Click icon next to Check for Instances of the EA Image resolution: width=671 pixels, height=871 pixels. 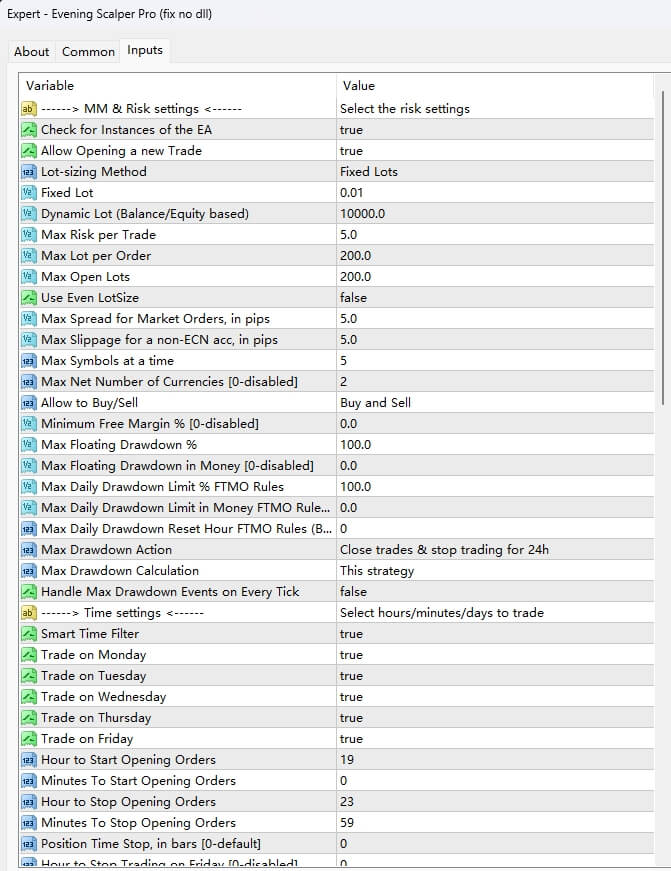point(28,130)
